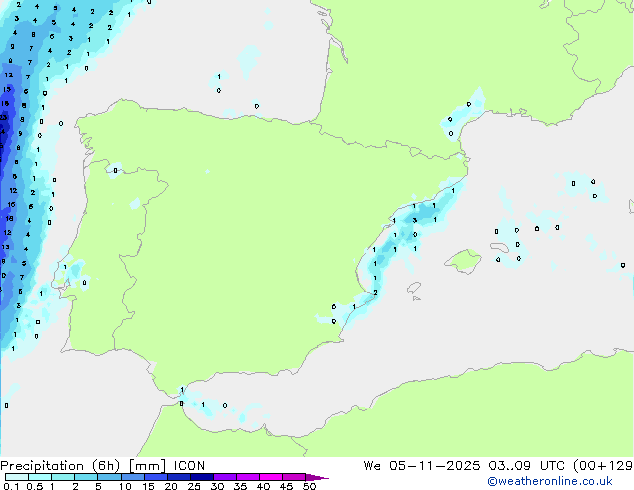Click the 'ICON' model name label
Screen dimensions: 634x490
189,466
